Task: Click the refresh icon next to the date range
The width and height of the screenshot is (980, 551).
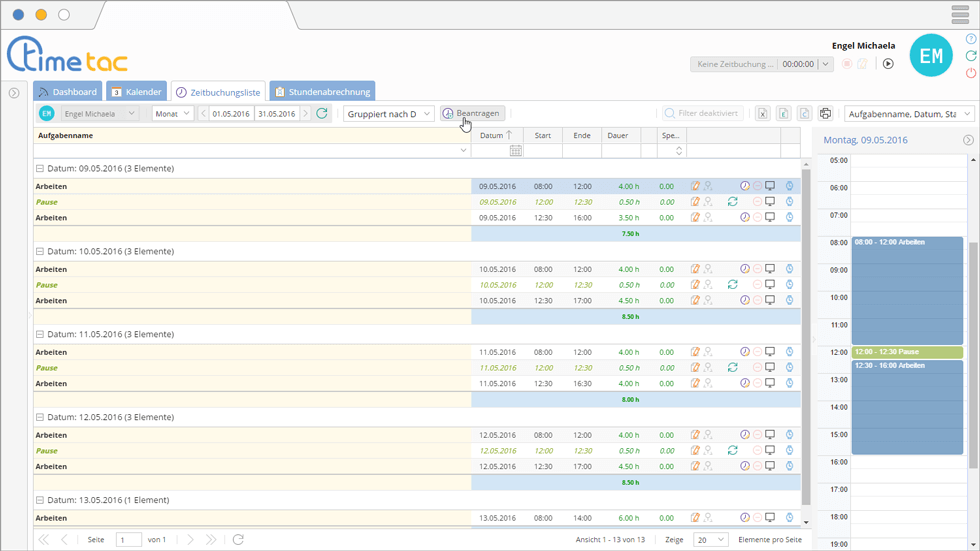Action: (x=322, y=114)
